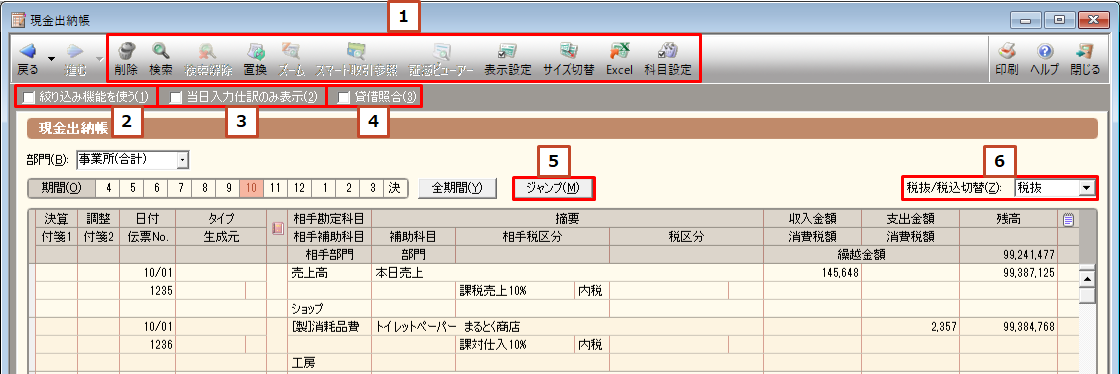
Task: Click the red journal book icon in header
Action: (x=278, y=228)
